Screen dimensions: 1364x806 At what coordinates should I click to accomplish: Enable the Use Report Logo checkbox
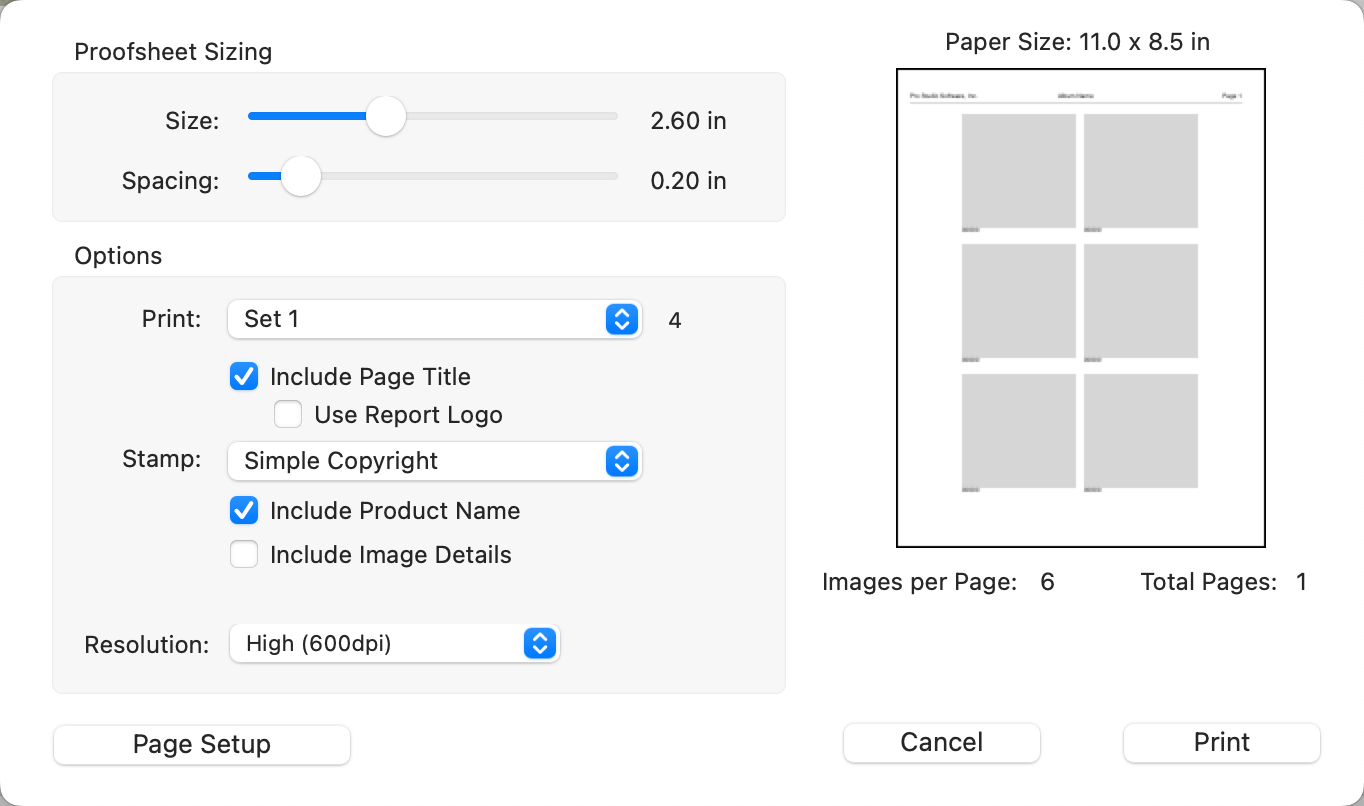click(288, 415)
